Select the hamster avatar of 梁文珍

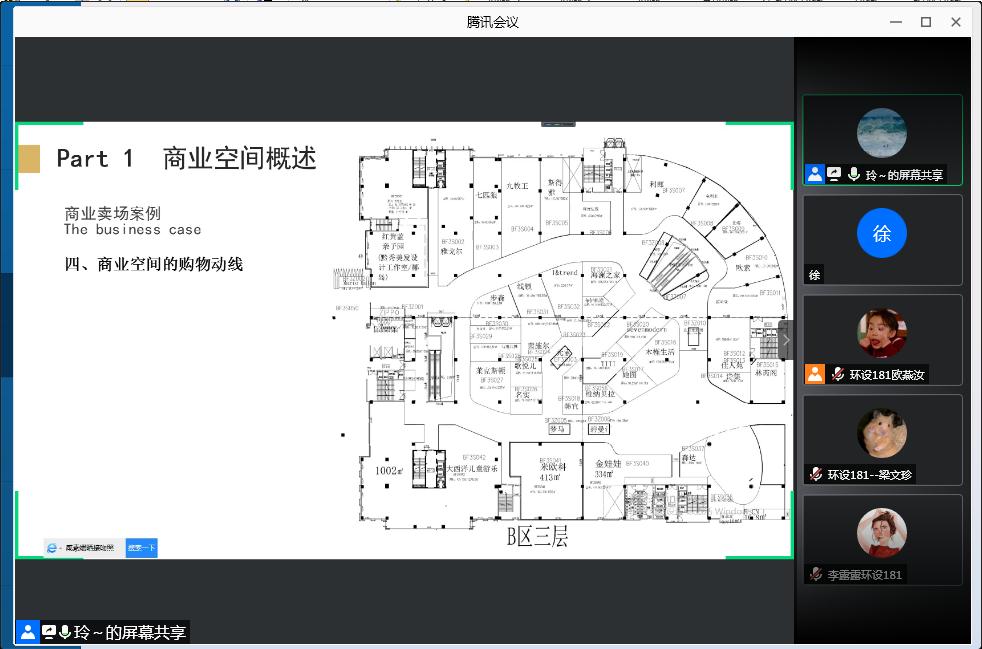tap(881, 433)
